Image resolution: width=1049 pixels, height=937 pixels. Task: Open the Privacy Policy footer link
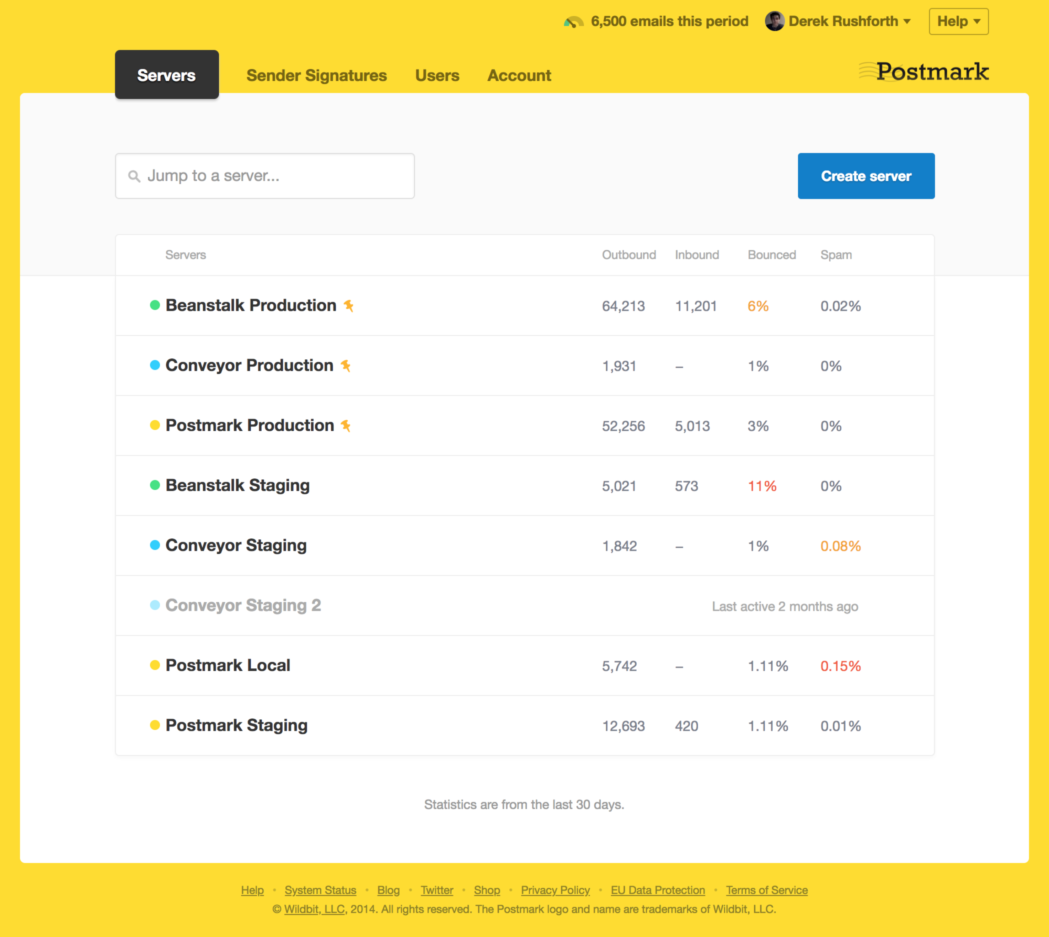coord(555,890)
